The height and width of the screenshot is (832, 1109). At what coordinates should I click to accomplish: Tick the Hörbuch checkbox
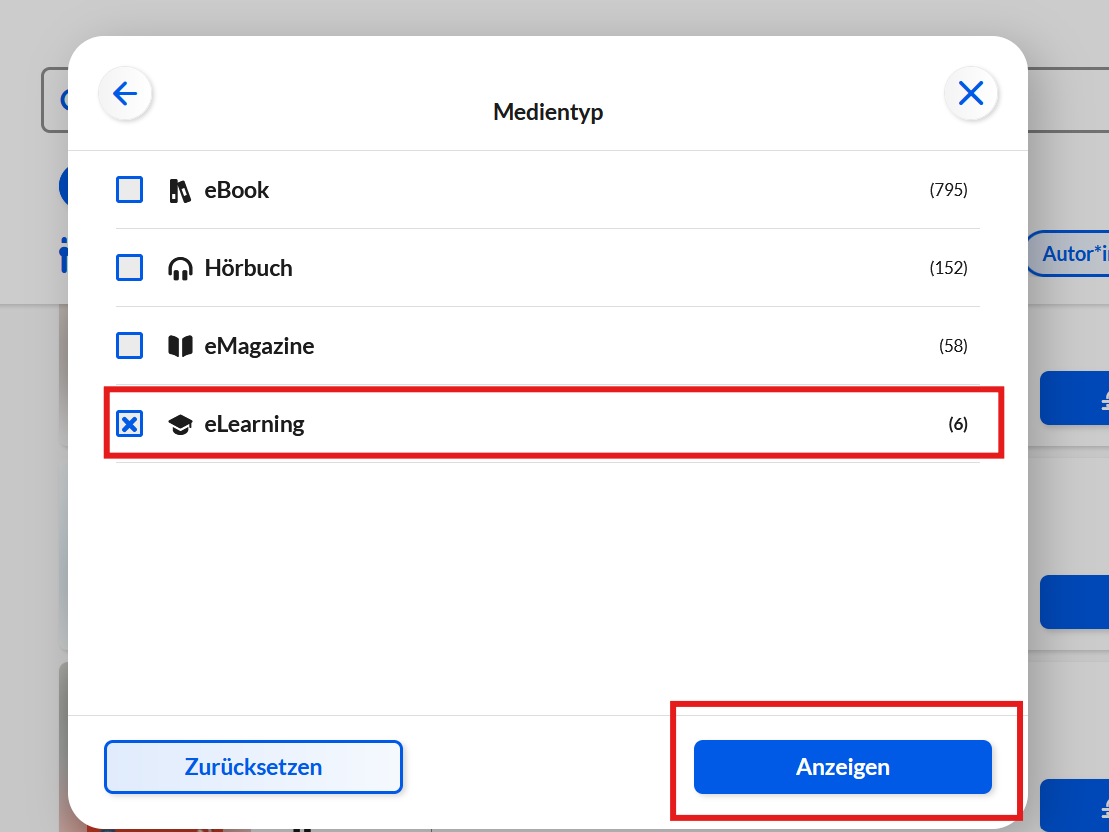[130, 268]
